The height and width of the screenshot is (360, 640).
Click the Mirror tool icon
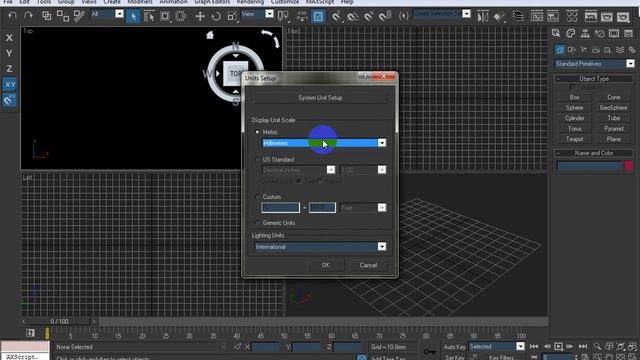coord(482,16)
